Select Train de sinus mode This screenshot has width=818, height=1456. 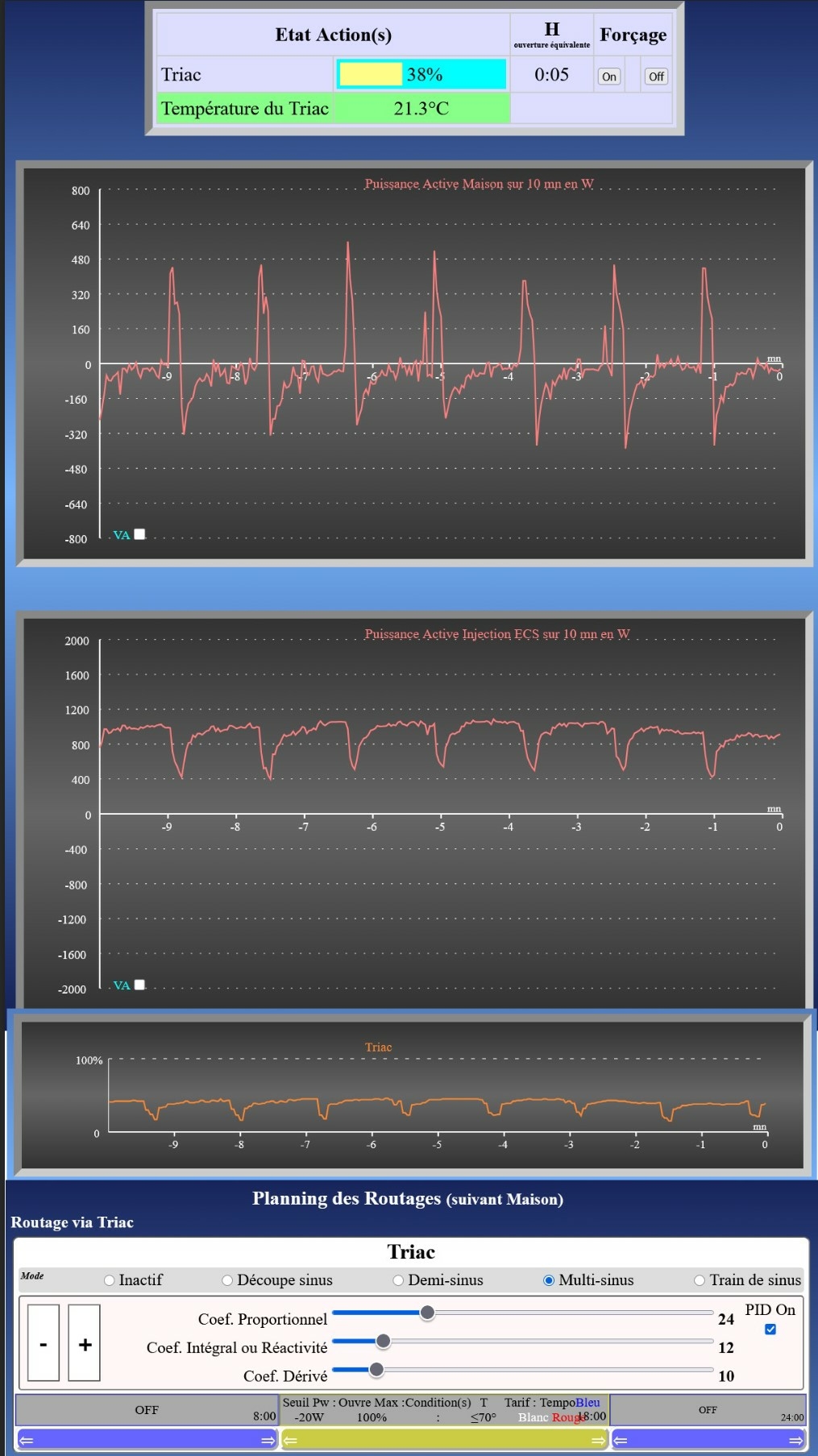[700, 1280]
